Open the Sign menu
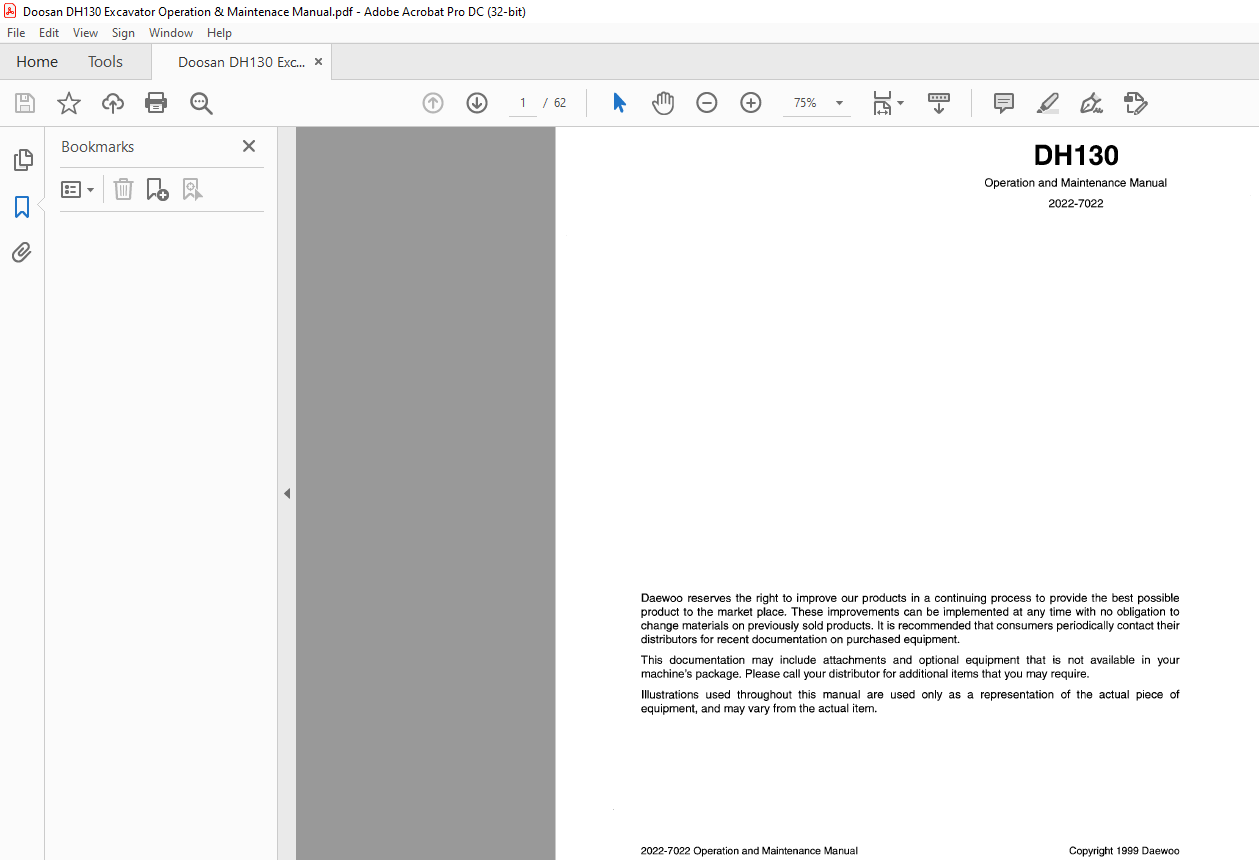The width and height of the screenshot is (1259, 860). click(123, 33)
